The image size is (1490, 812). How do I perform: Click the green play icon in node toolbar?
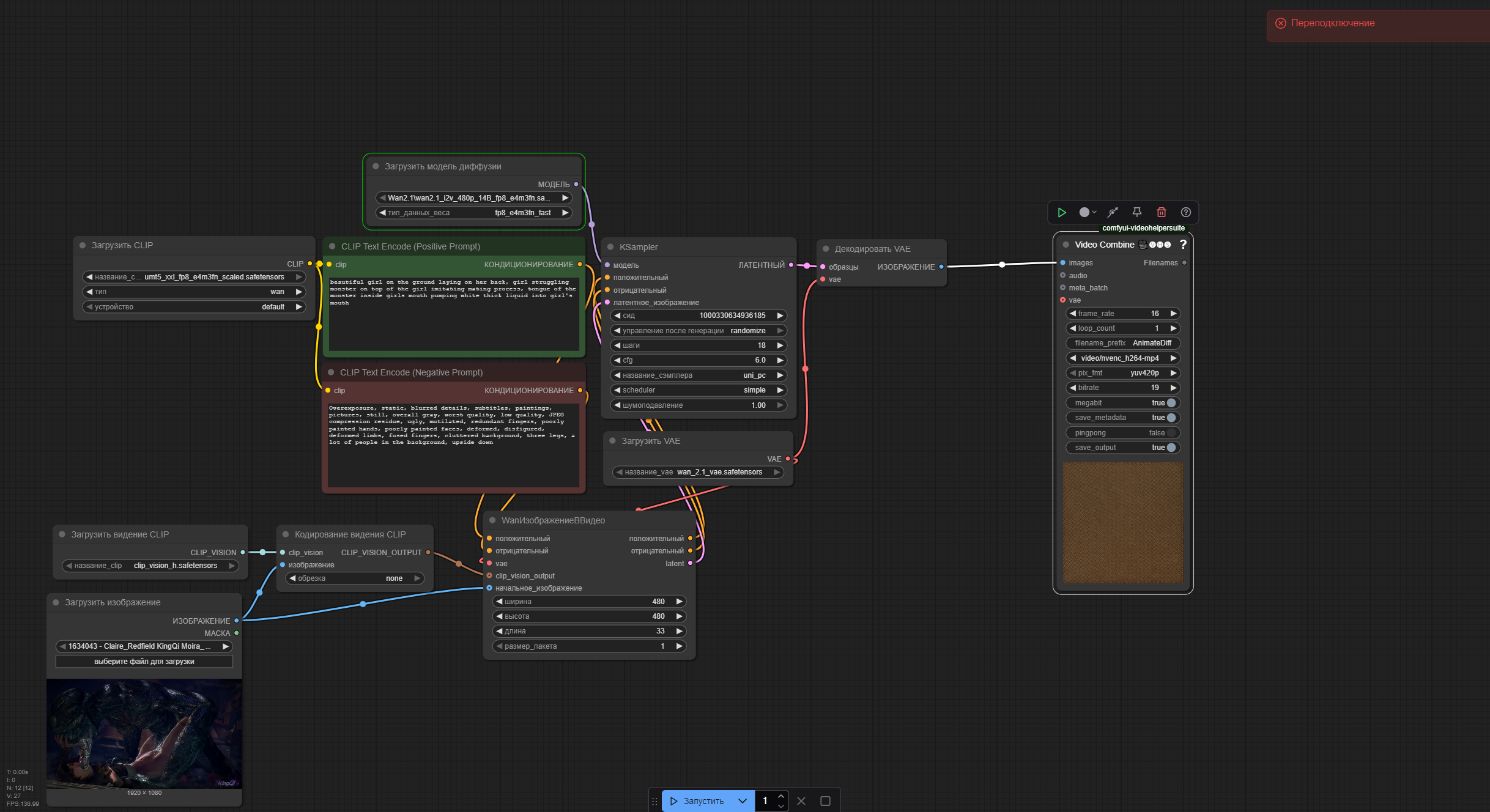tap(1062, 212)
